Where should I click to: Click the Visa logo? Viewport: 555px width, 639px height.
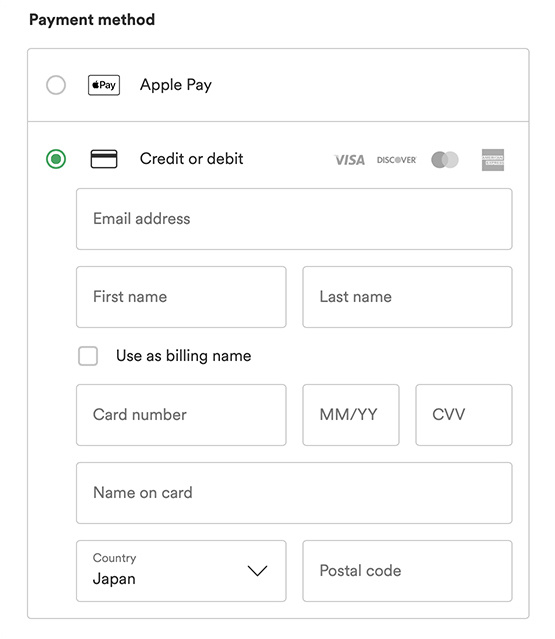click(x=350, y=160)
